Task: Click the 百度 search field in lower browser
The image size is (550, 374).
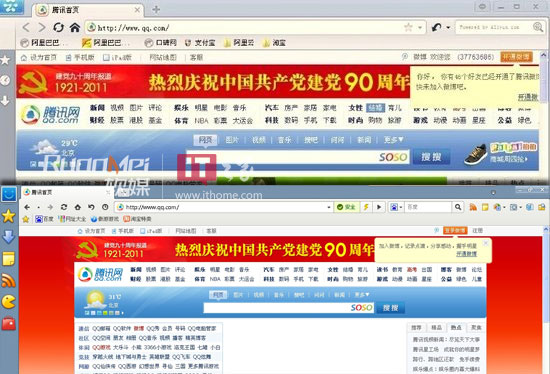Action: pos(428,207)
